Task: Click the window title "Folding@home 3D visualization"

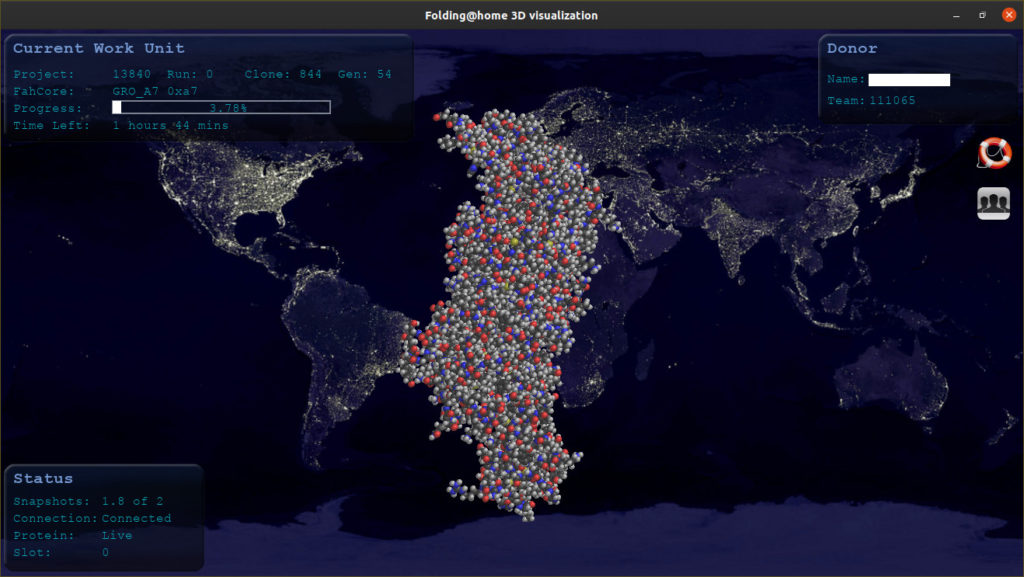Action: click(x=511, y=15)
